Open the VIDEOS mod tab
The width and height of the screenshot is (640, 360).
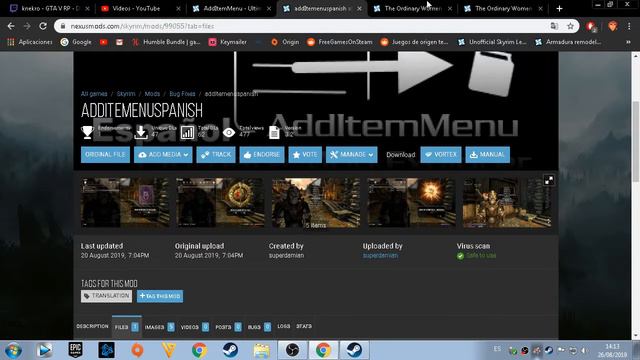pos(194,327)
